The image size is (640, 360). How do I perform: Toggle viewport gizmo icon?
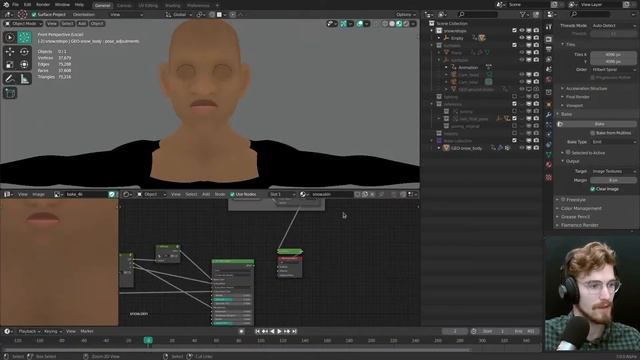(x=344, y=24)
